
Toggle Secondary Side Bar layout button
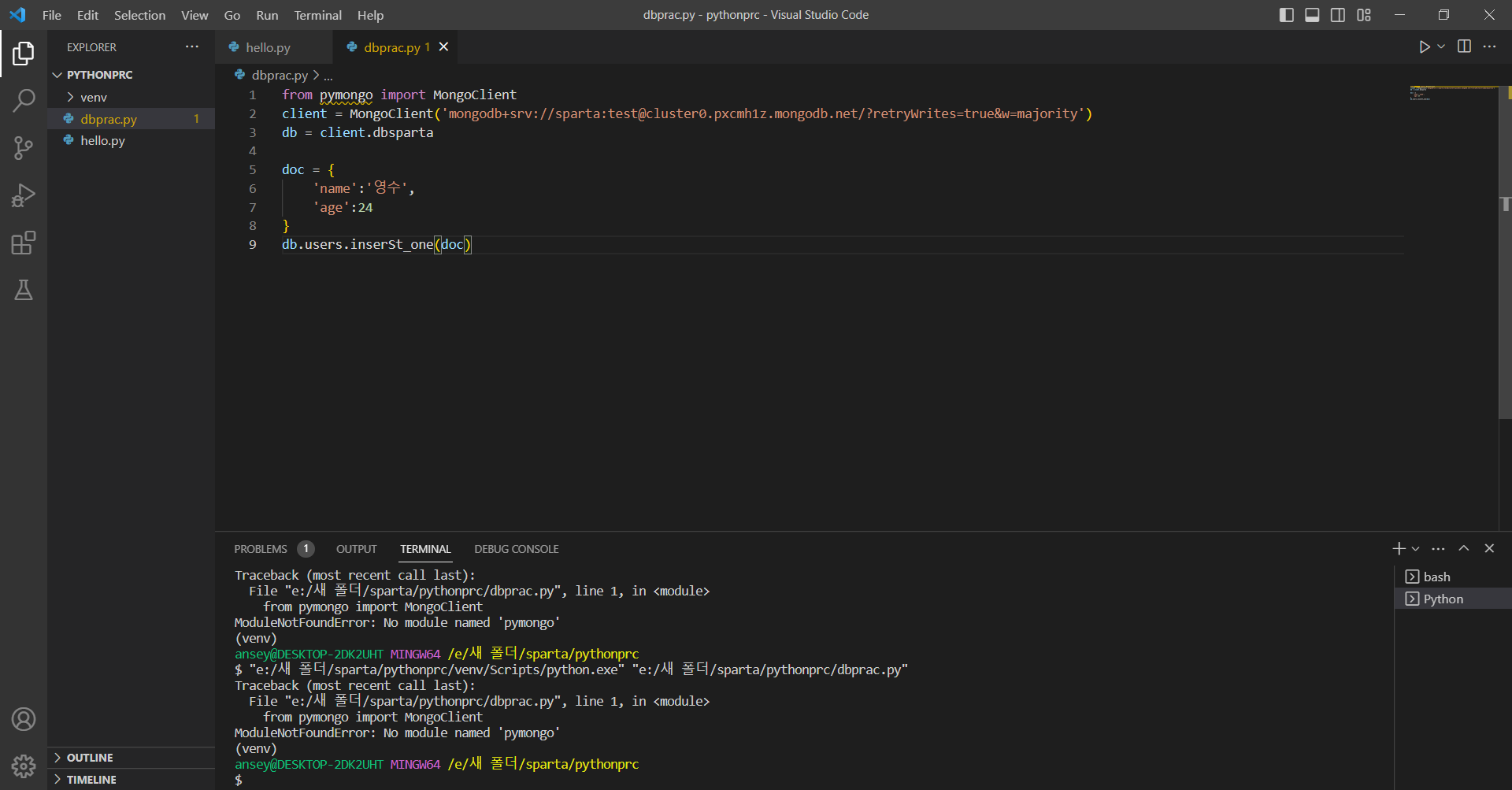[1338, 15]
